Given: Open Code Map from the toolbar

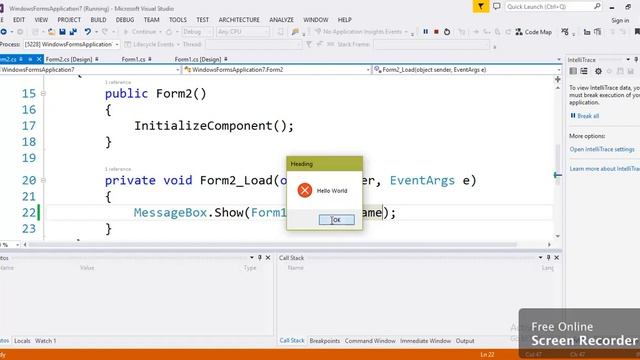Looking at the screenshot, I should coord(533,32).
